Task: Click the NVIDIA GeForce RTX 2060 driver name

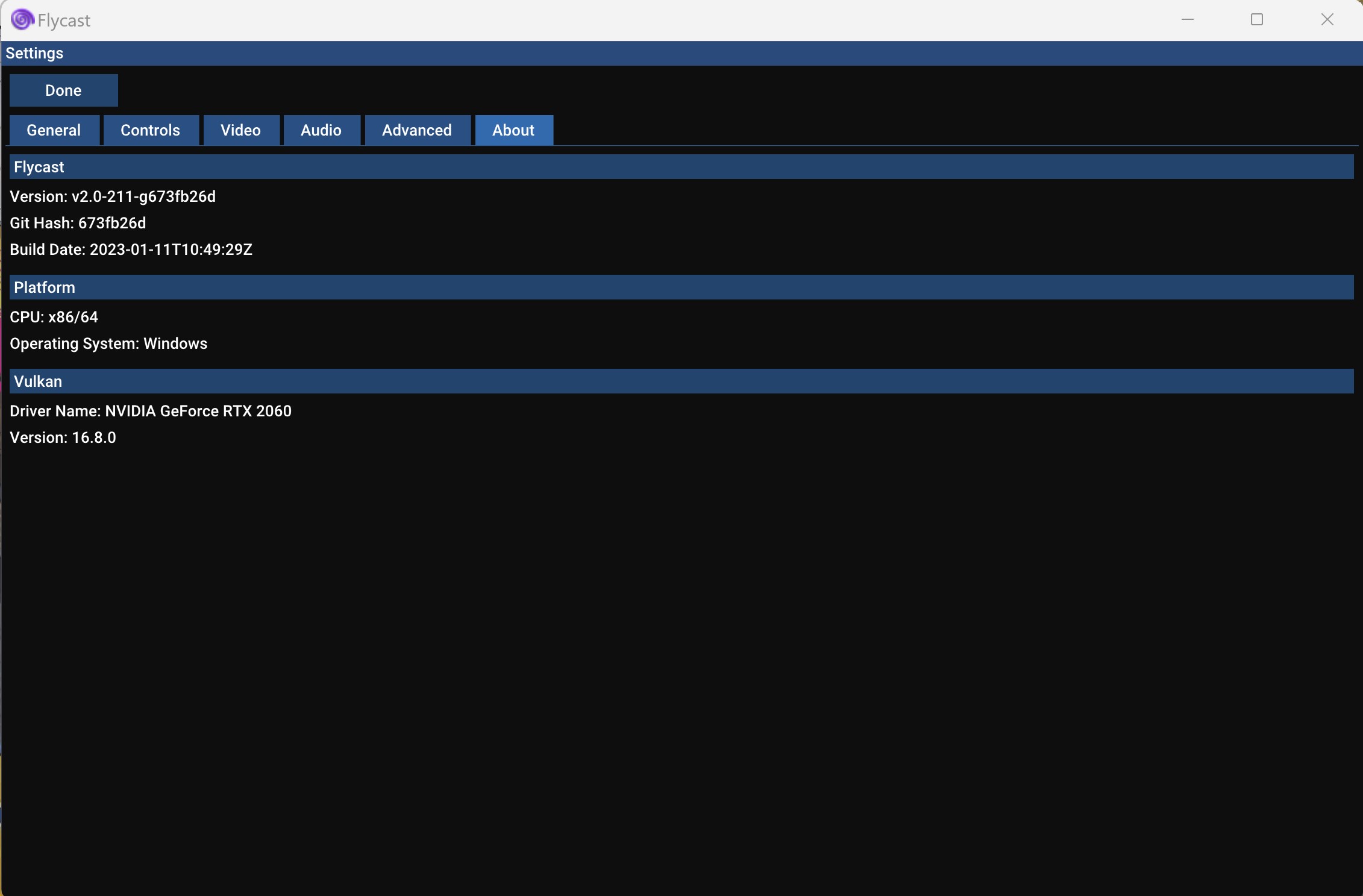Action: tap(151, 411)
